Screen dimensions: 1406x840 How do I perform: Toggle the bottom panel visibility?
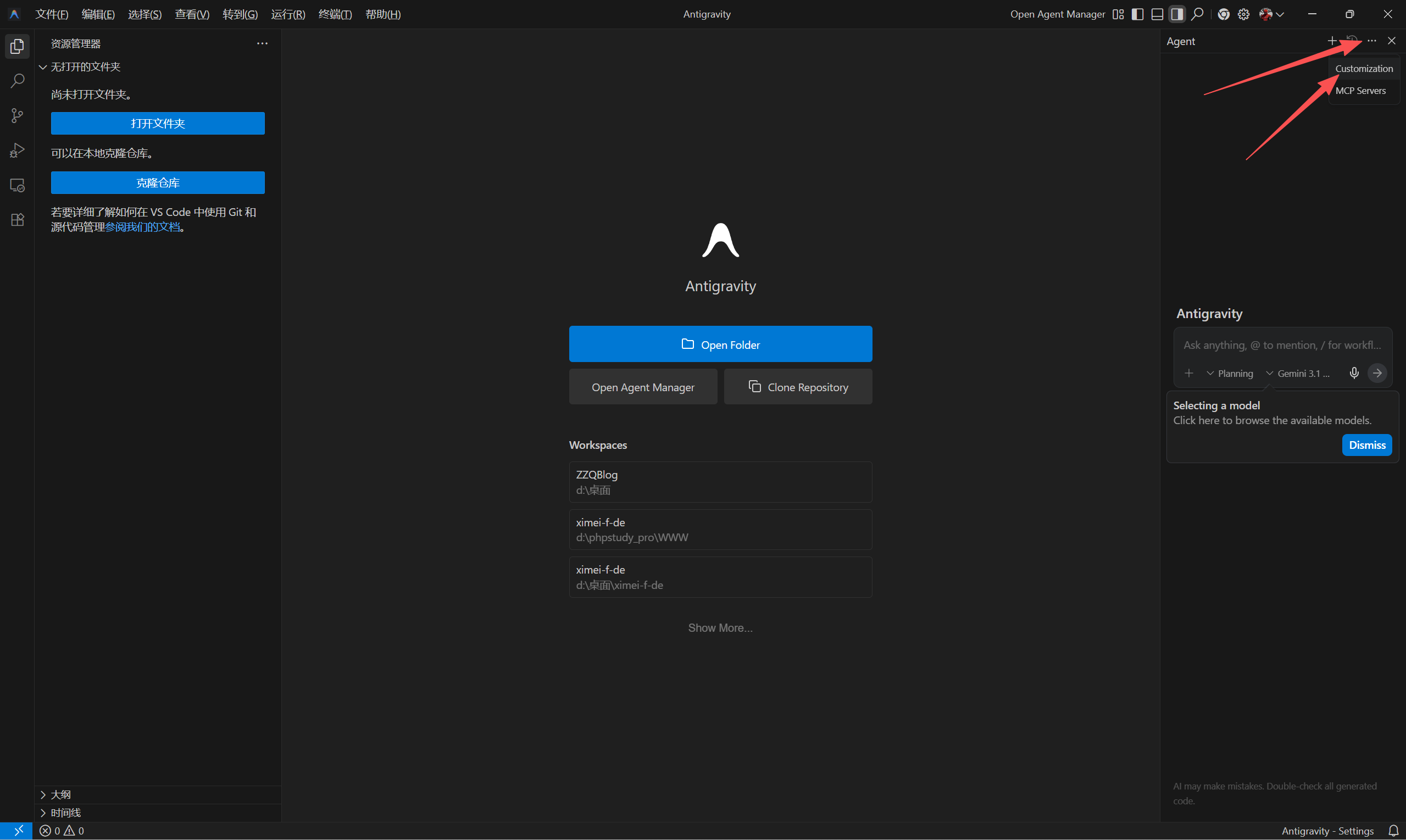(1157, 14)
